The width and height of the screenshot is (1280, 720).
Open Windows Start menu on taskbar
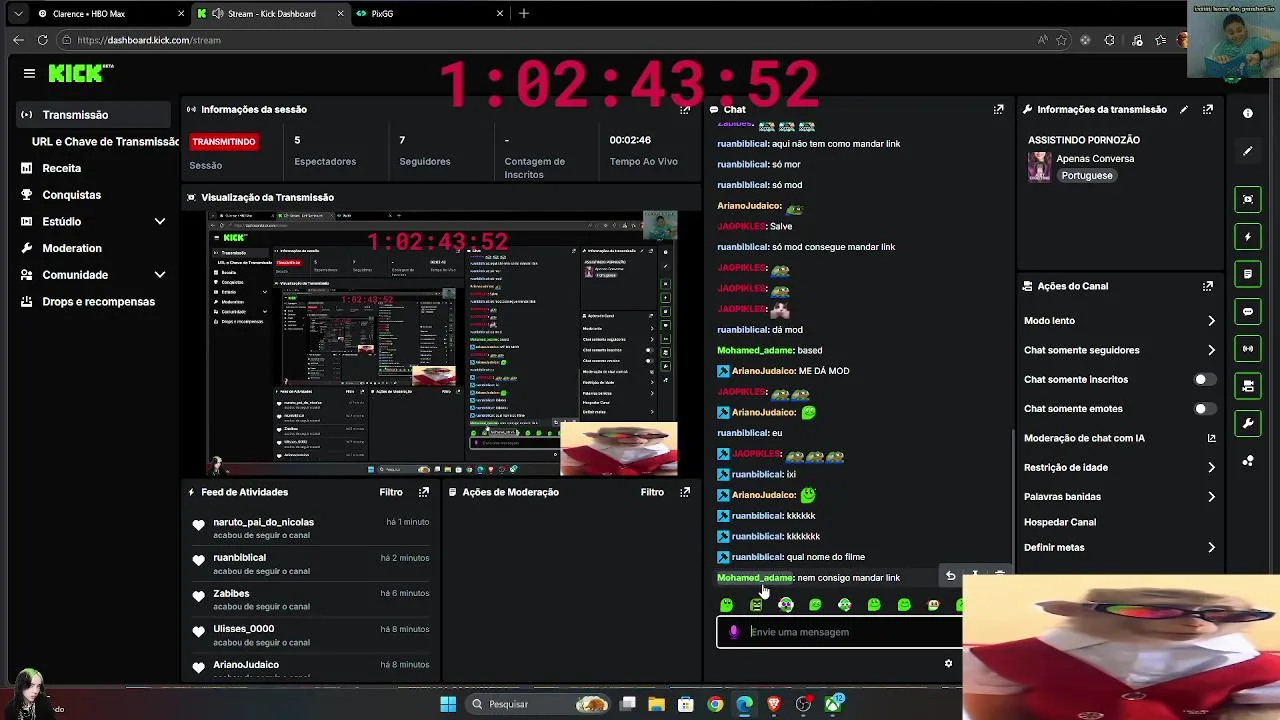[x=448, y=704]
